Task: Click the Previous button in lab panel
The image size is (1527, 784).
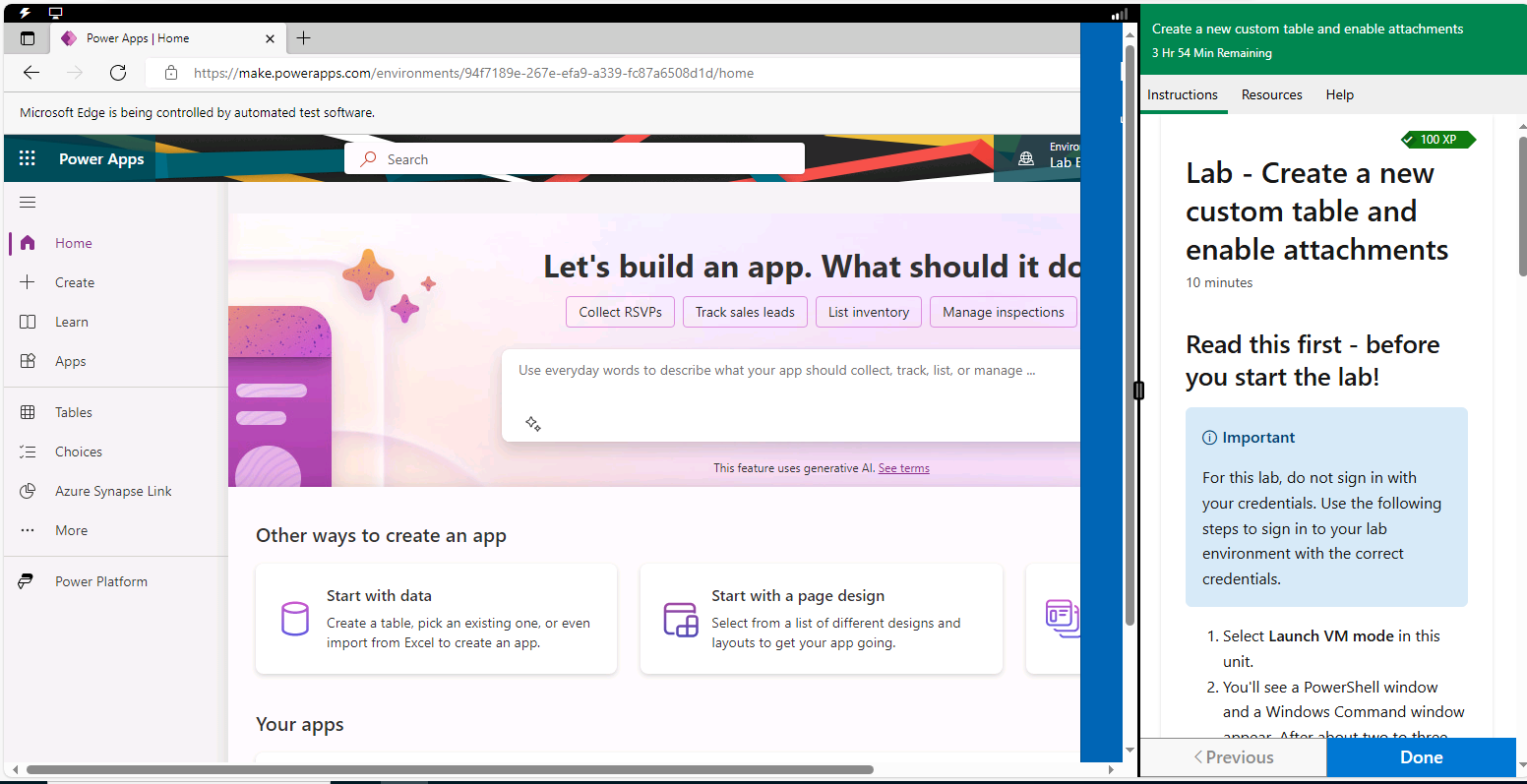Action: [x=1233, y=757]
